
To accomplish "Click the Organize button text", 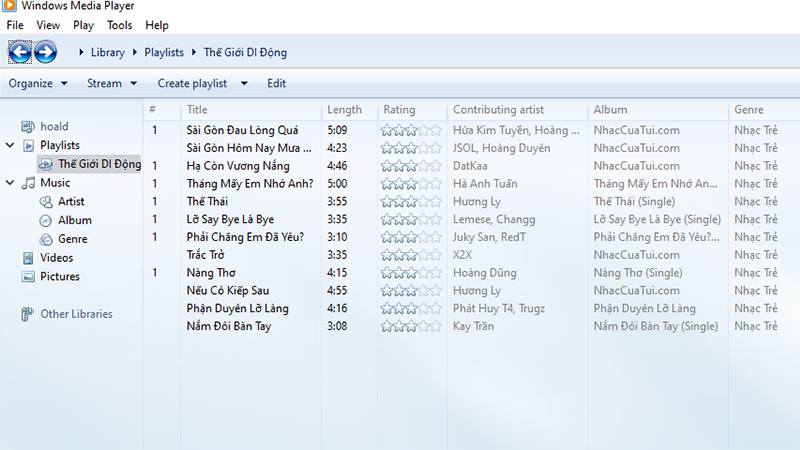I will pos(31,83).
